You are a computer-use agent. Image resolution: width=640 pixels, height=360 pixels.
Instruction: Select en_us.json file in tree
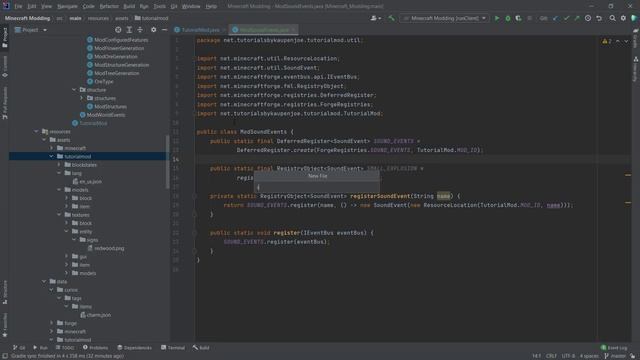click(87, 182)
